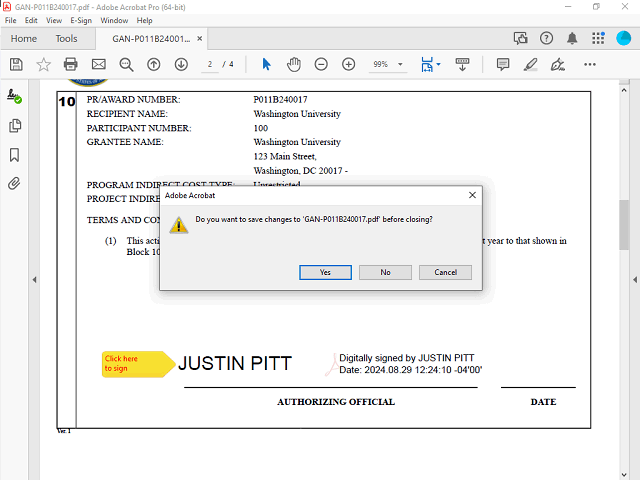Zoom in with the plus icon
The image size is (640, 480).
click(x=348, y=64)
